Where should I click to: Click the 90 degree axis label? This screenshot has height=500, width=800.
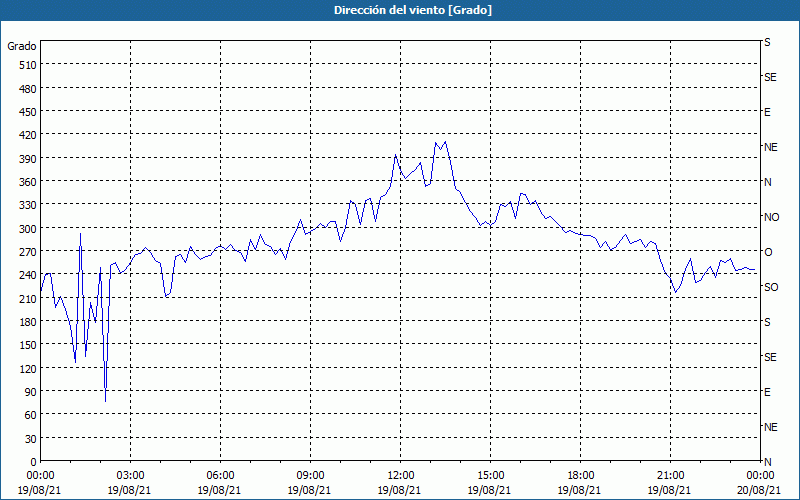click(31, 392)
